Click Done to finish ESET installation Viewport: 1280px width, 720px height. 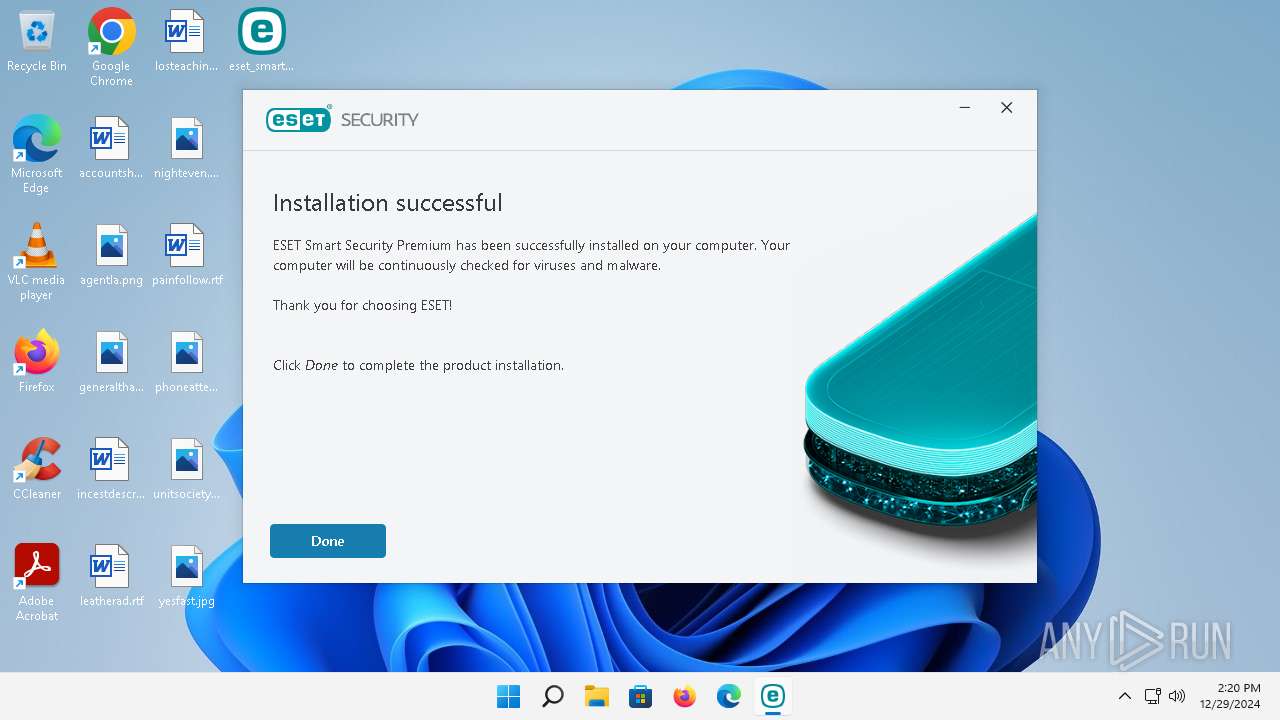pyautogui.click(x=327, y=541)
